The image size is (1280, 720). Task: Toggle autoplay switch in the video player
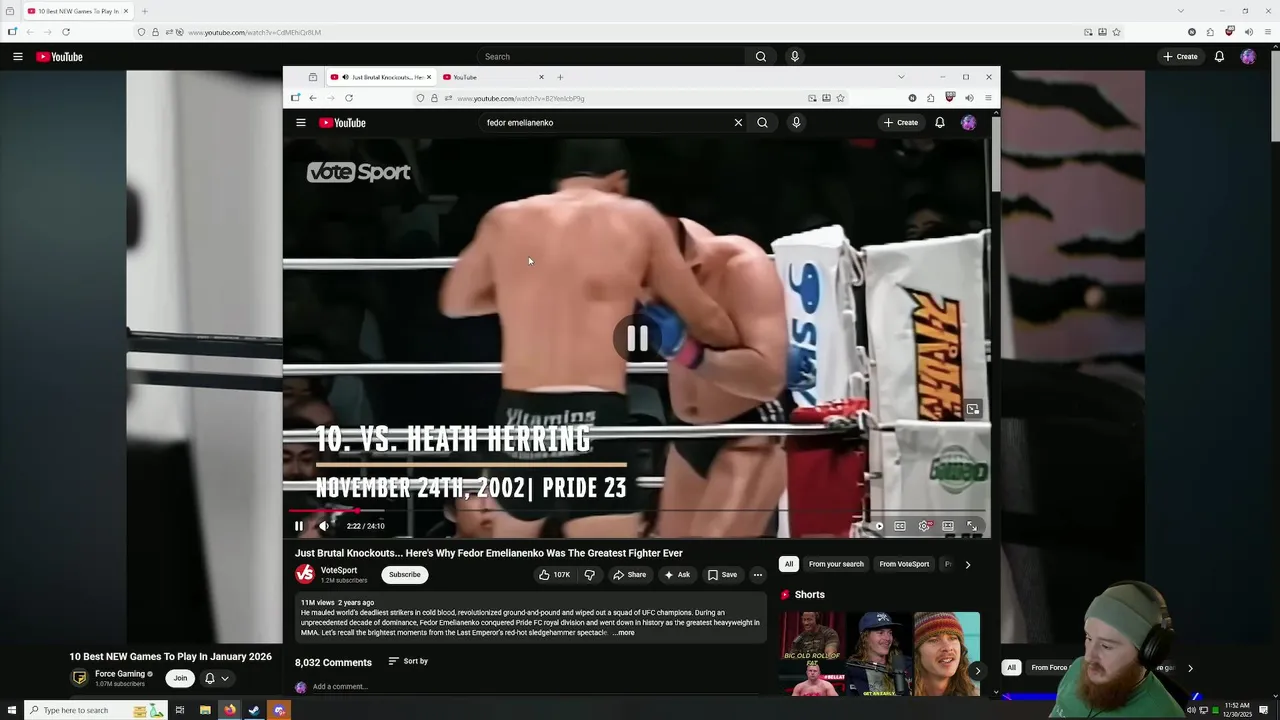tap(877, 526)
